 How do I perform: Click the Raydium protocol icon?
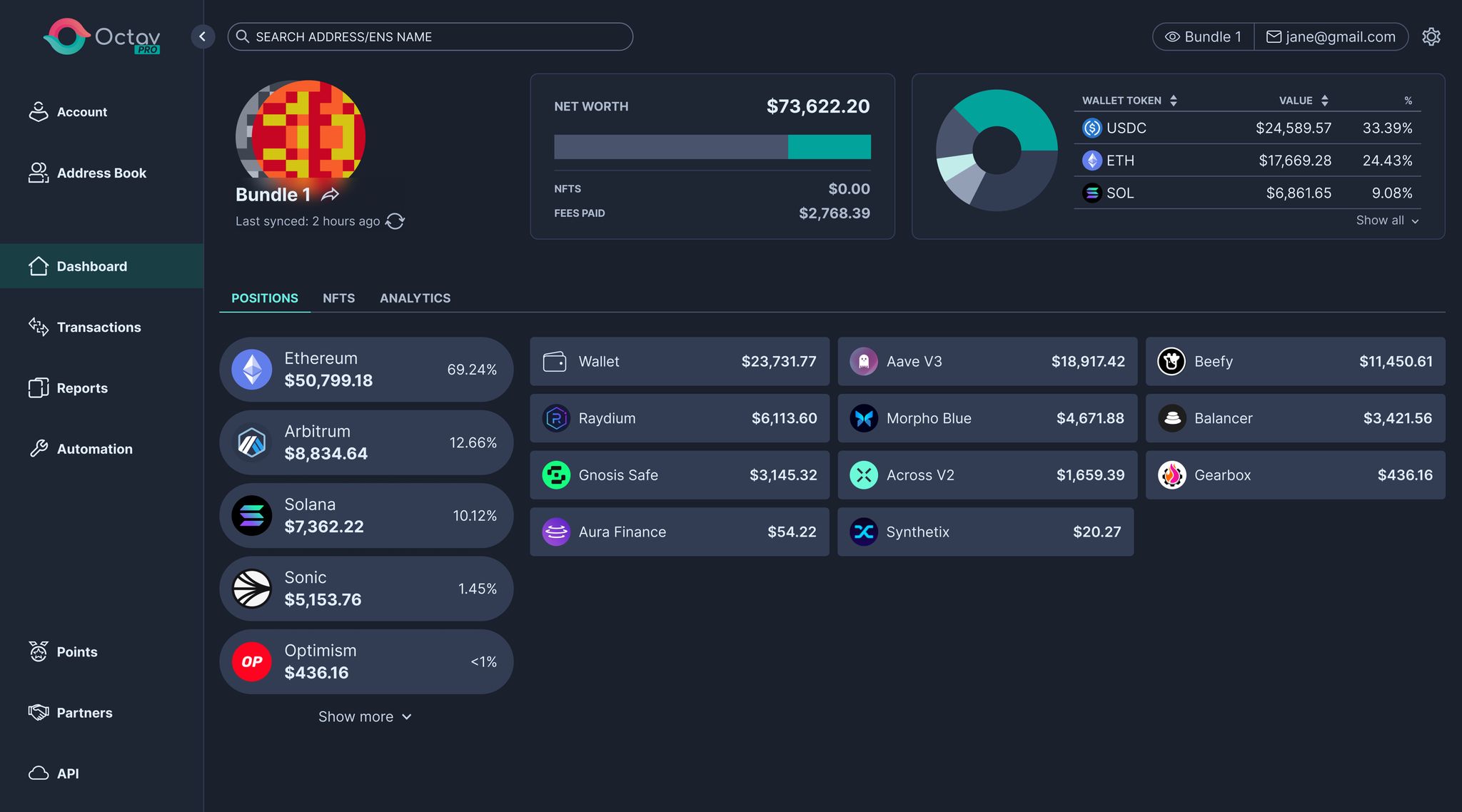(556, 418)
